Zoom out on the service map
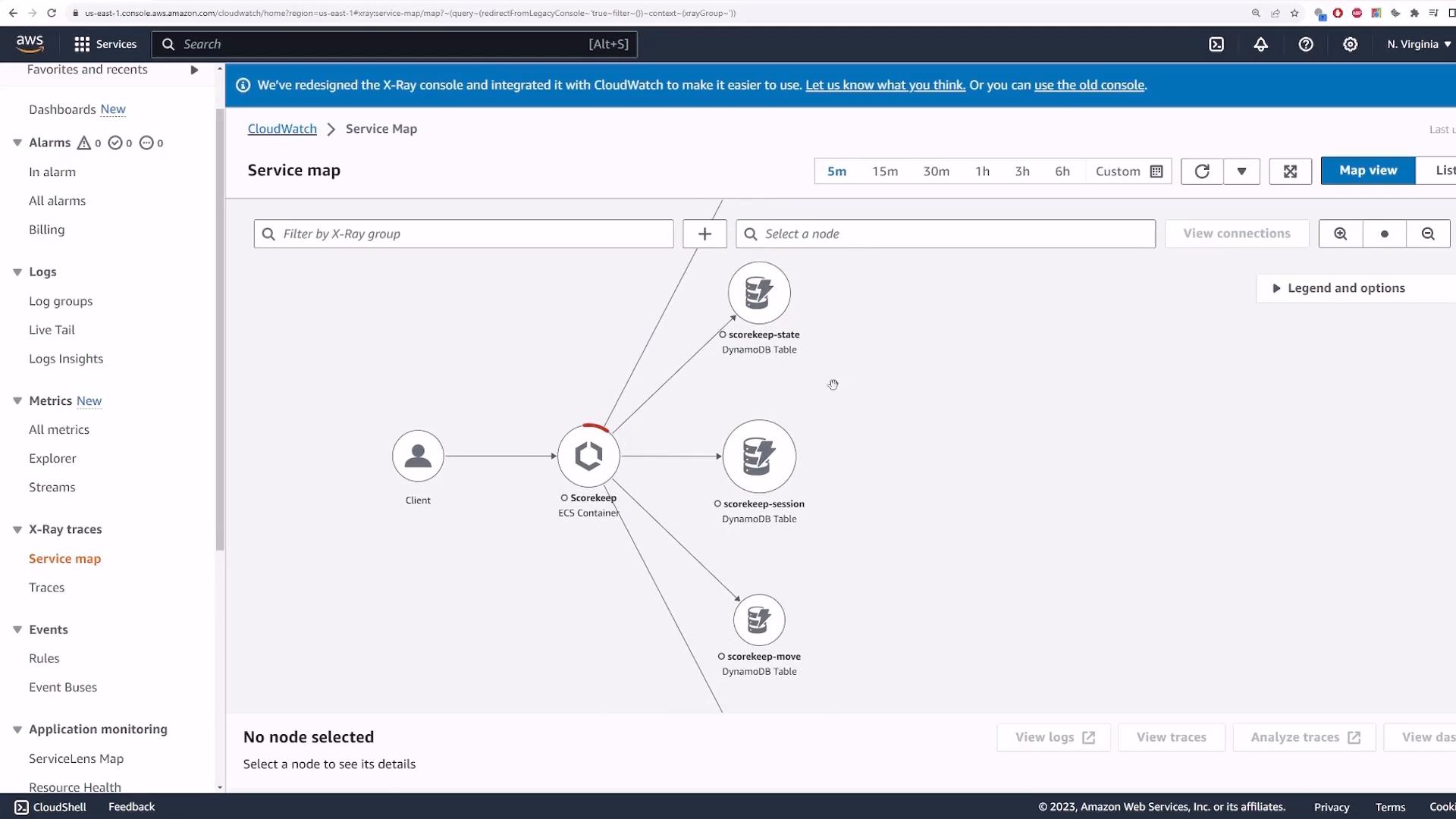 pyautogui.click(x=1428, y=234)
